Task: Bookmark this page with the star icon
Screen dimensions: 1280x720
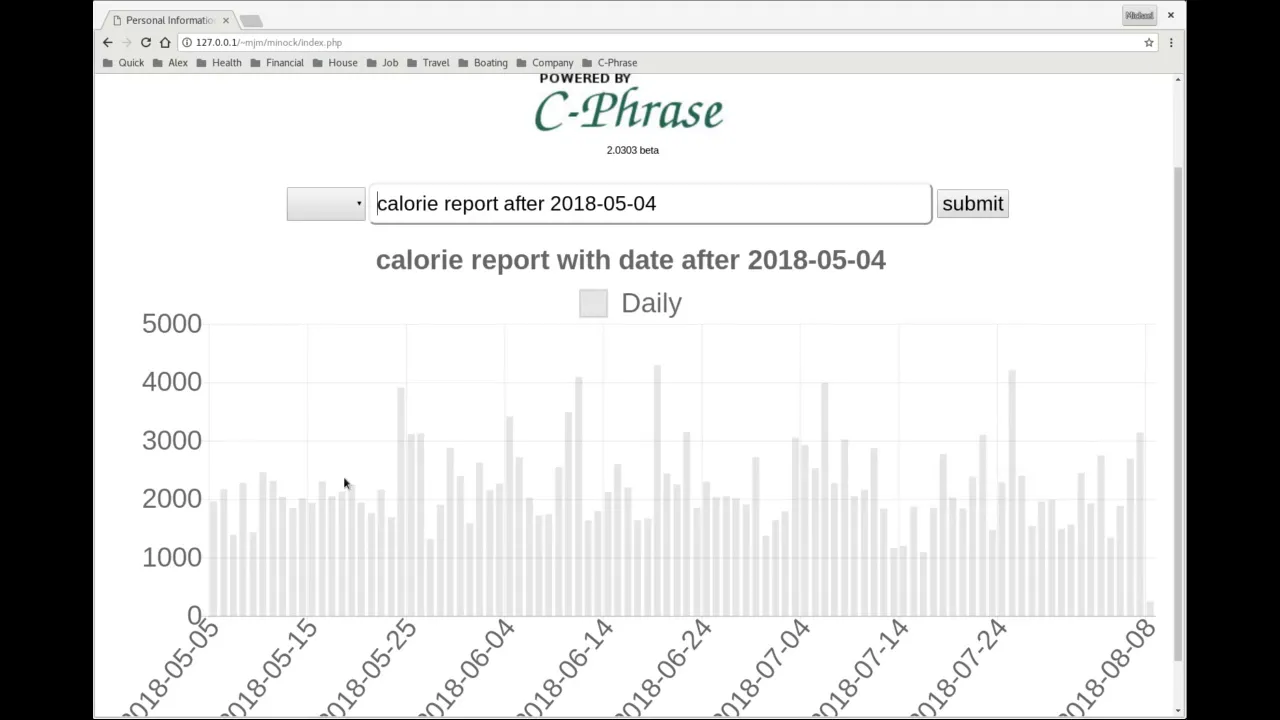Action: coord(1149,42)
